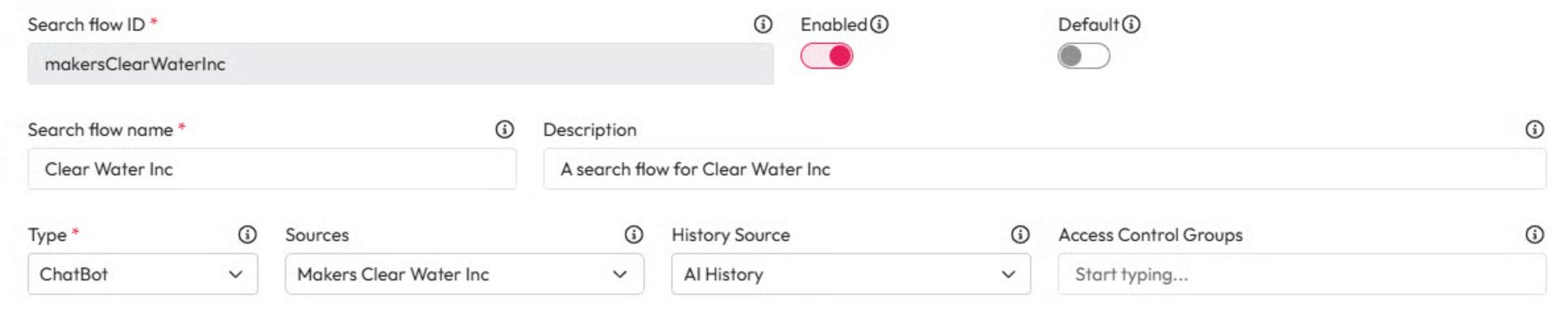
Task: Focus the Description text input
Action: point(1044,169)
